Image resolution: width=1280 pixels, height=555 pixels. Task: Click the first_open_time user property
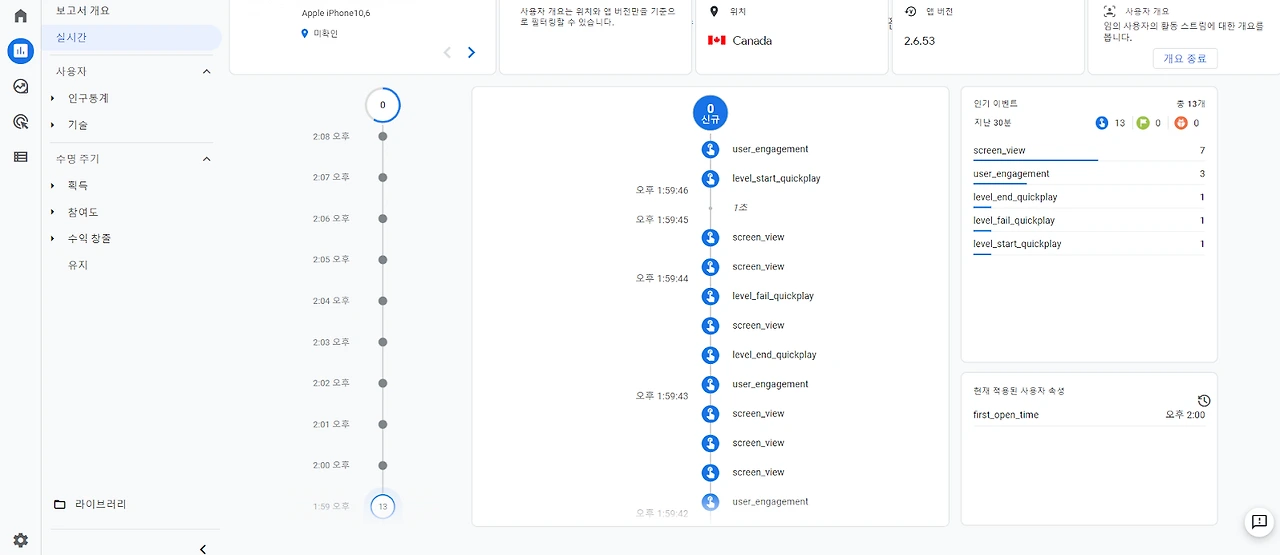click(x=1006, y=415)
